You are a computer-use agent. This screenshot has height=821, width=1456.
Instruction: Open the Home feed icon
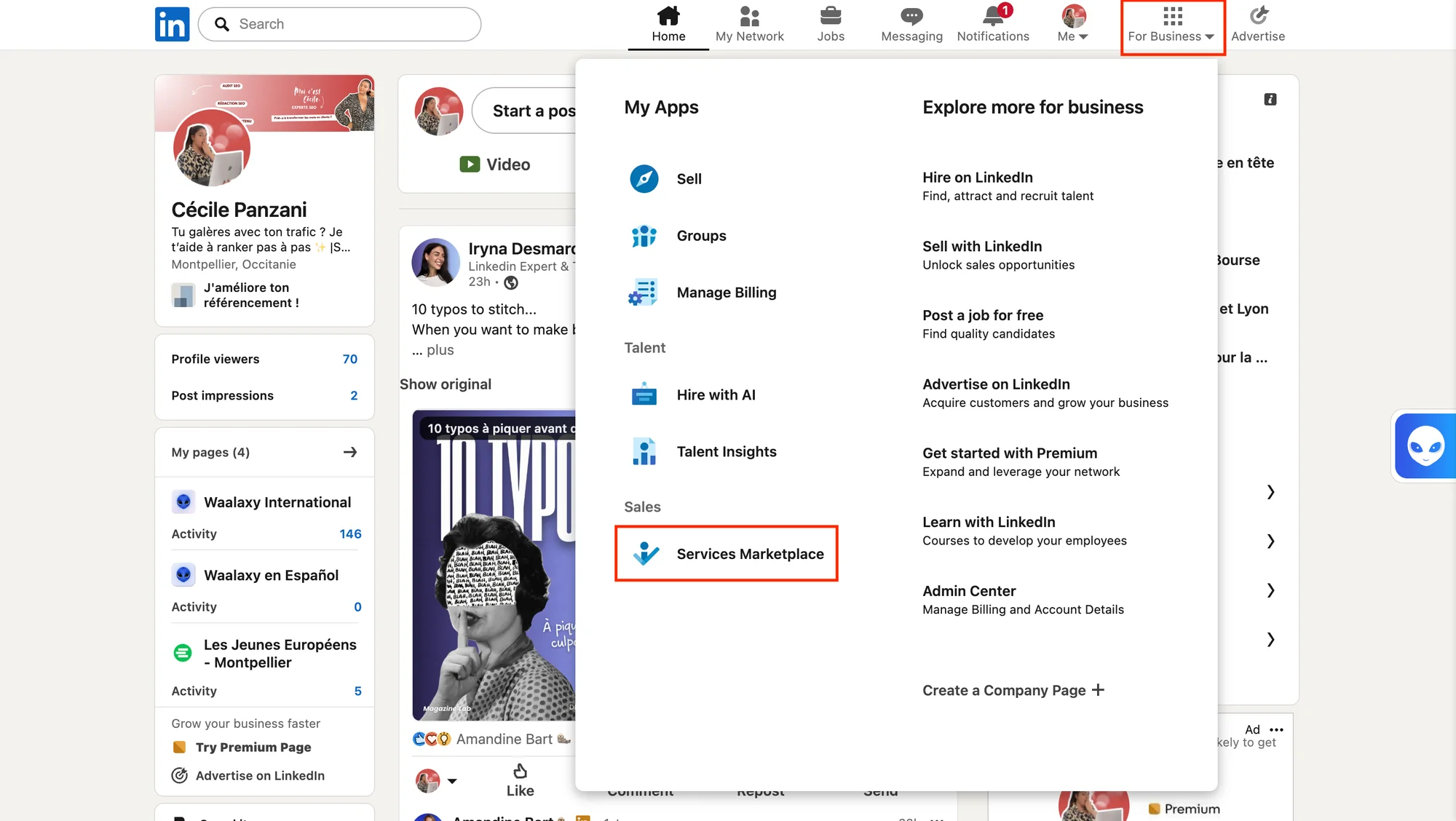[668, 15]
